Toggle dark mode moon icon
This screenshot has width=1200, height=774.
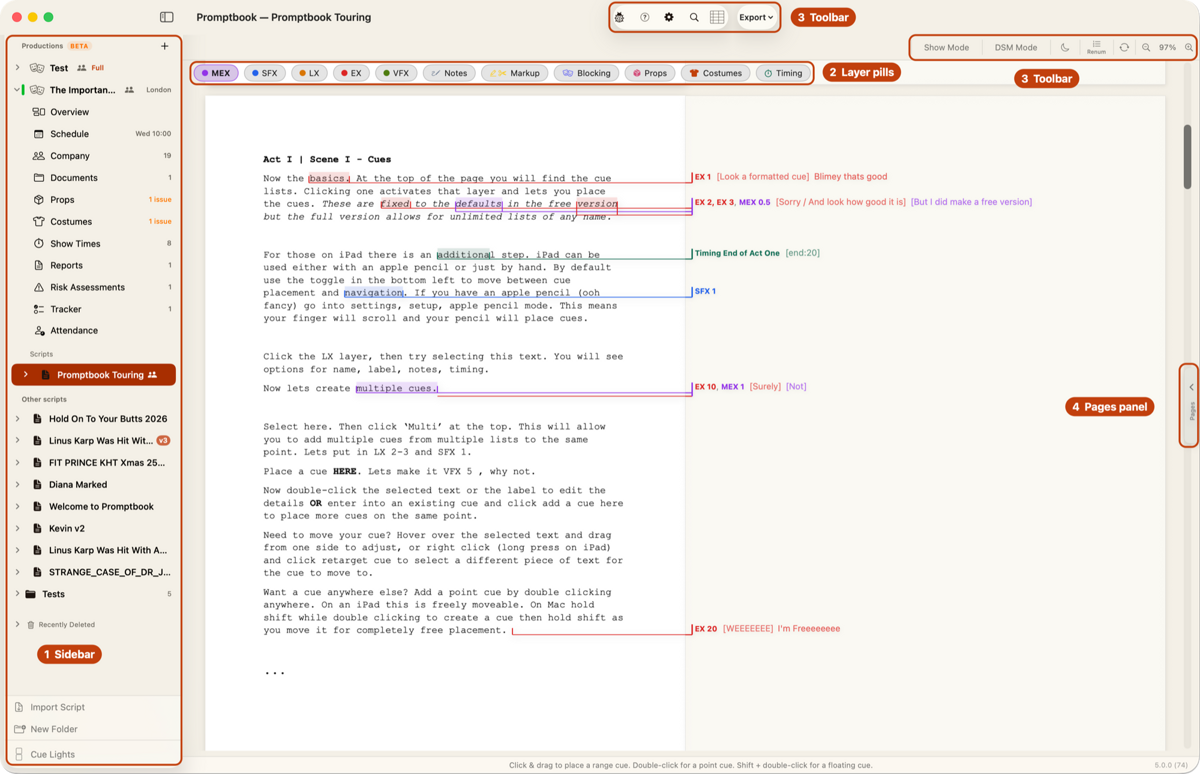[x=1065, y=47]
